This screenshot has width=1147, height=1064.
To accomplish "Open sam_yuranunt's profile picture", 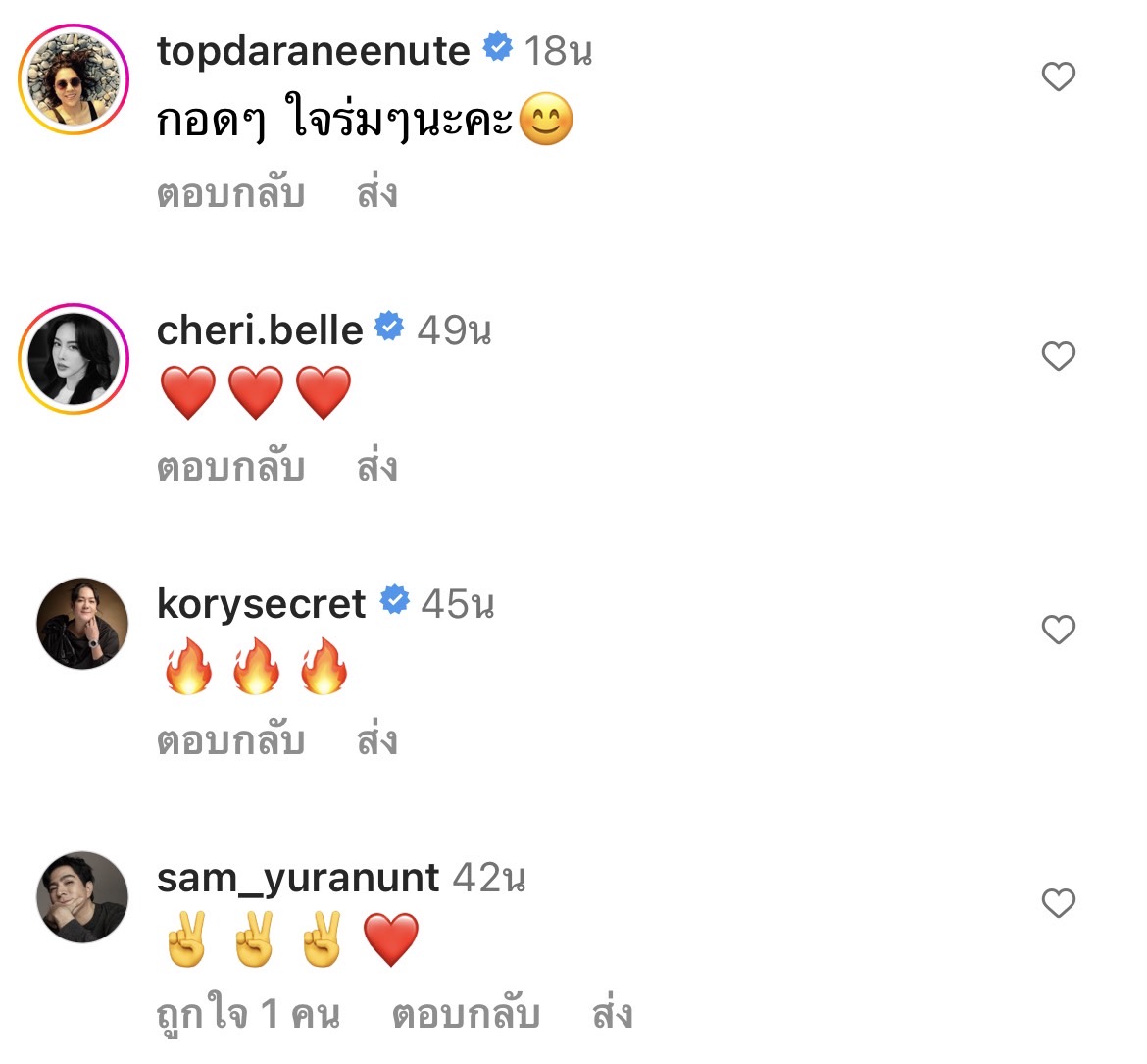I will tap(80, 897).
